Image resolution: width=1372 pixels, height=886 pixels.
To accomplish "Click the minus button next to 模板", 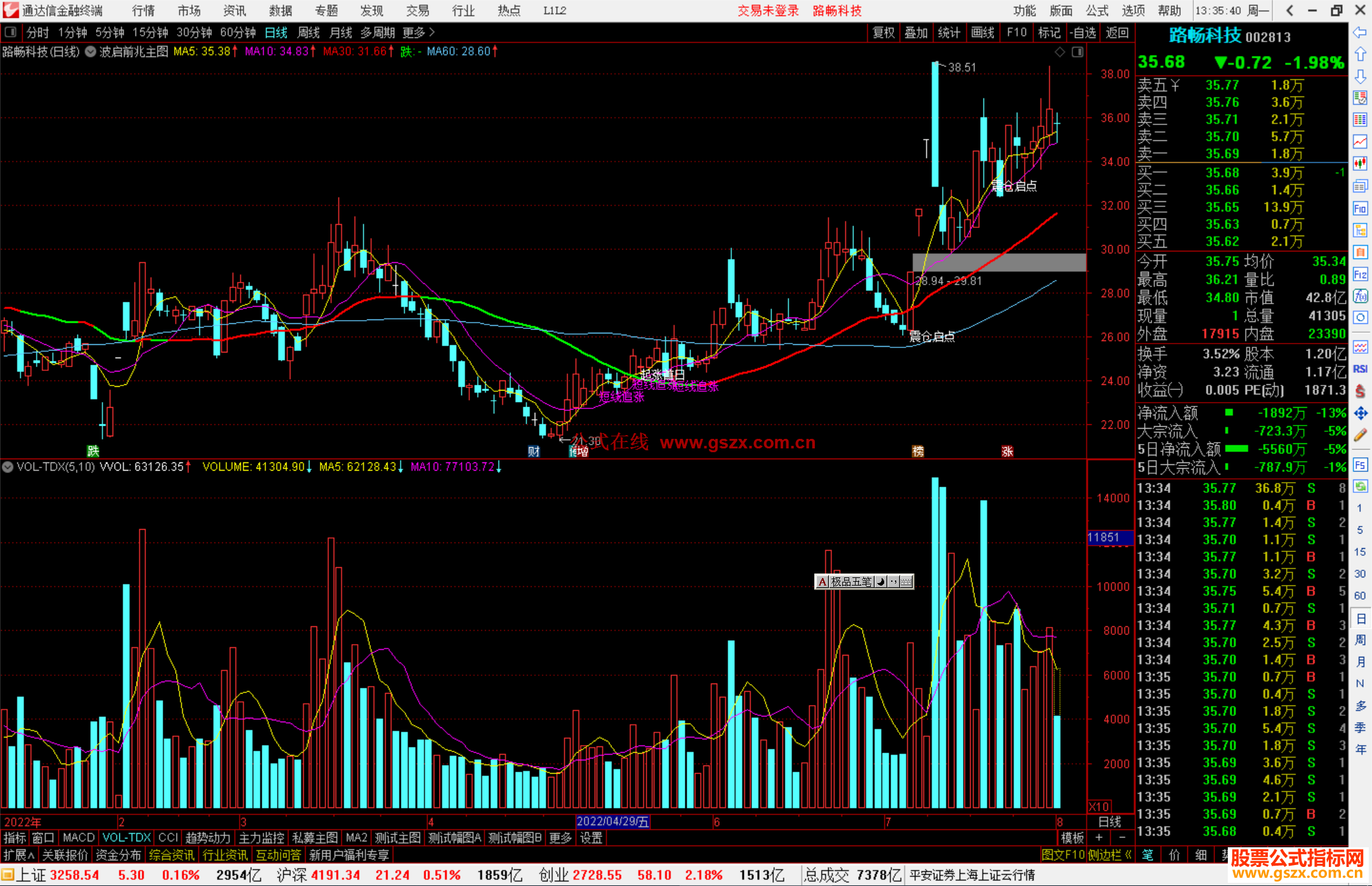I will 1122,838.
